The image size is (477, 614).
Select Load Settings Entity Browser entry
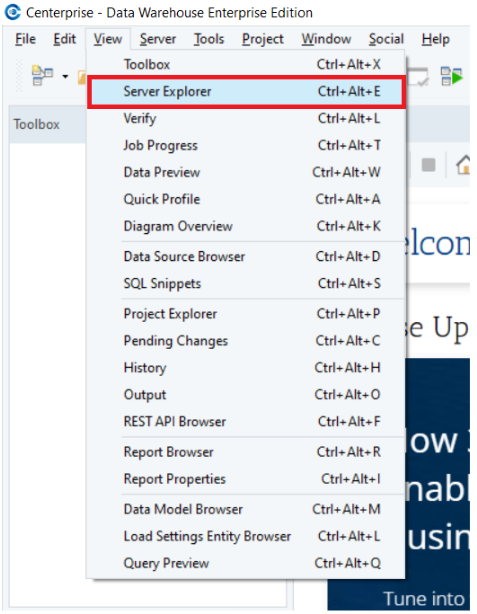pyautogui.click(x=246, y=536)
